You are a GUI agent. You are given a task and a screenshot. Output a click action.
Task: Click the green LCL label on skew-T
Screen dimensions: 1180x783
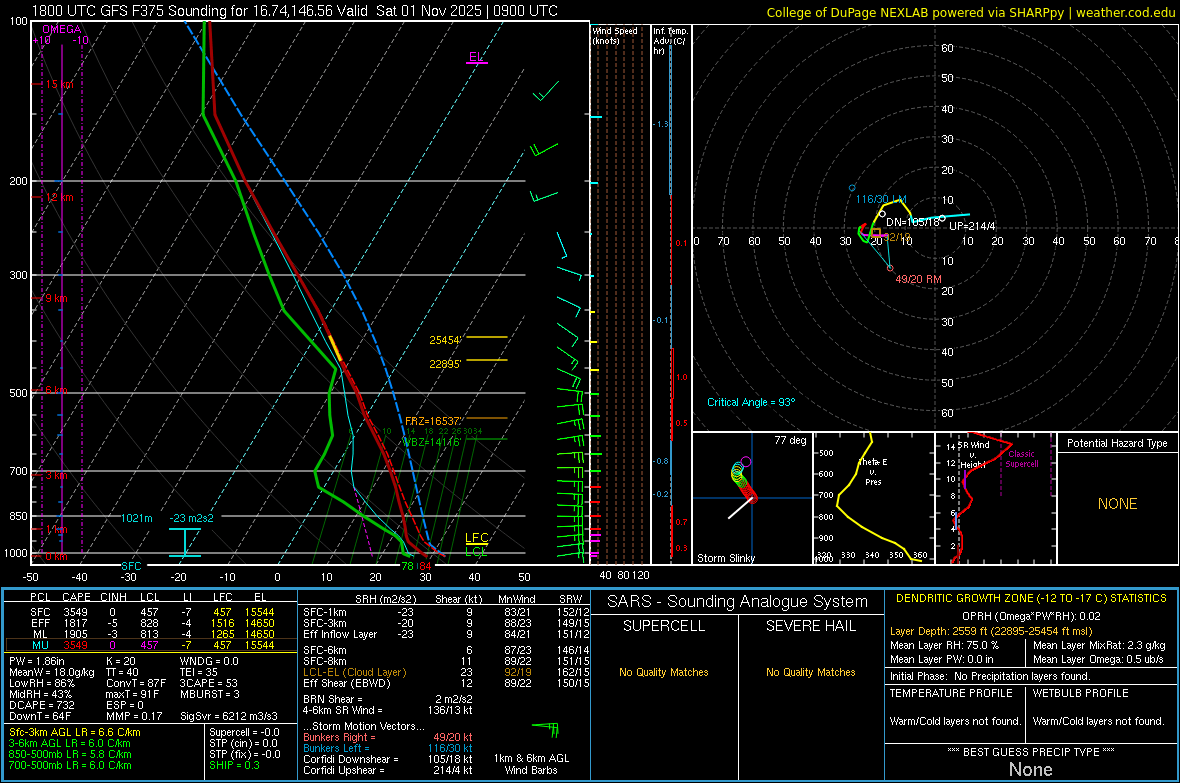(476, 552)
